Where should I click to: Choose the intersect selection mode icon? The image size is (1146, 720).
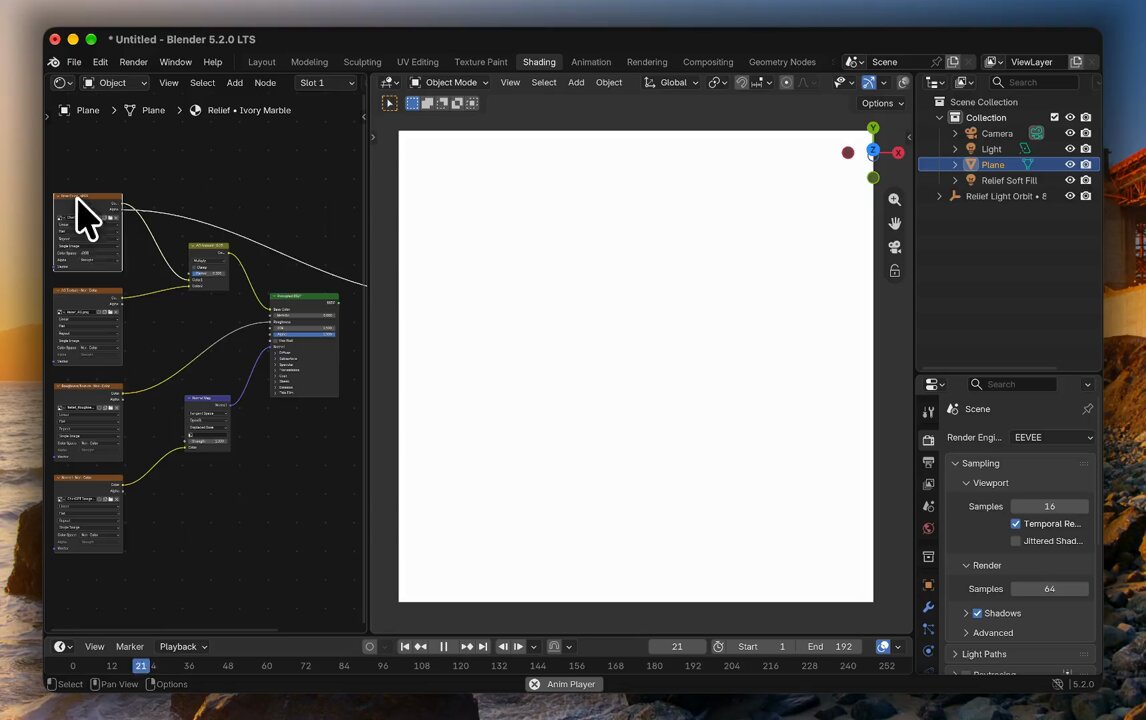coord(472,103)
